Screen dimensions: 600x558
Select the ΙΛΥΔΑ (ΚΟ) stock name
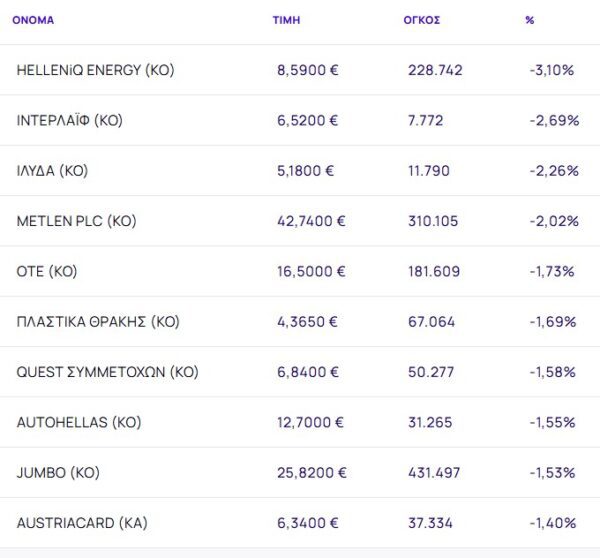52,171
